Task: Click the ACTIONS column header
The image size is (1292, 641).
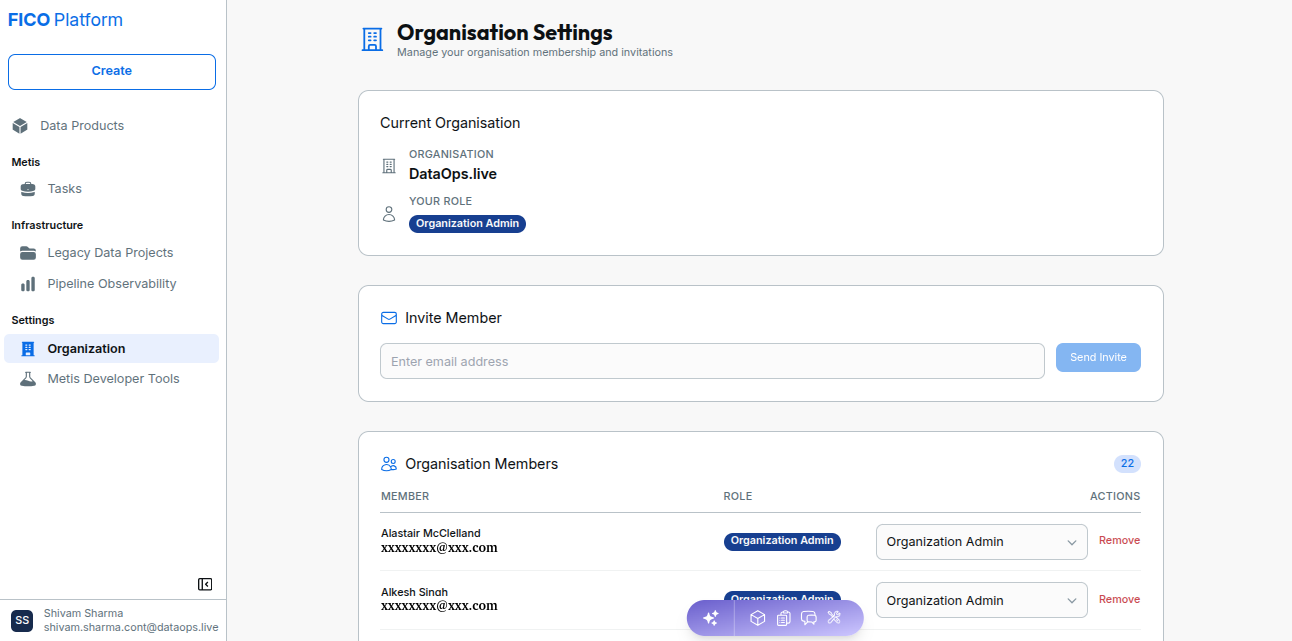Action: tap(1115, 496)
